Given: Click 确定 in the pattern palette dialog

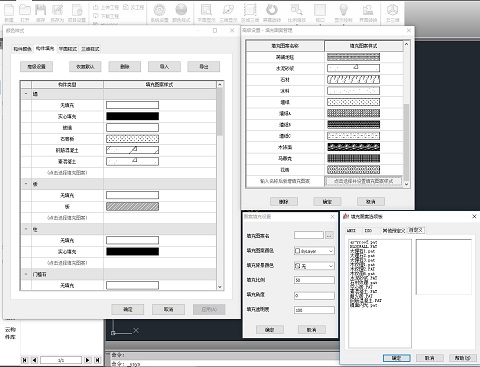Looking at the screenshot, I should point(396,358).
